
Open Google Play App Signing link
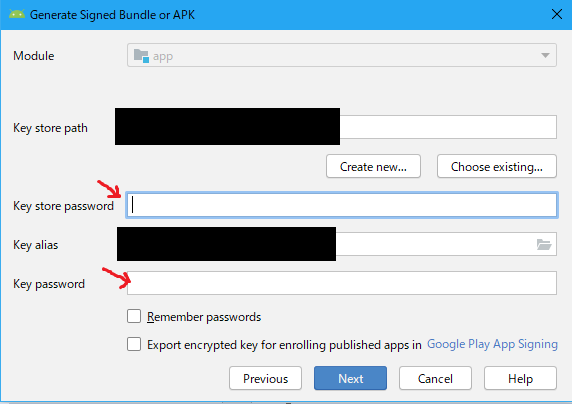click(x=492, y=344)
